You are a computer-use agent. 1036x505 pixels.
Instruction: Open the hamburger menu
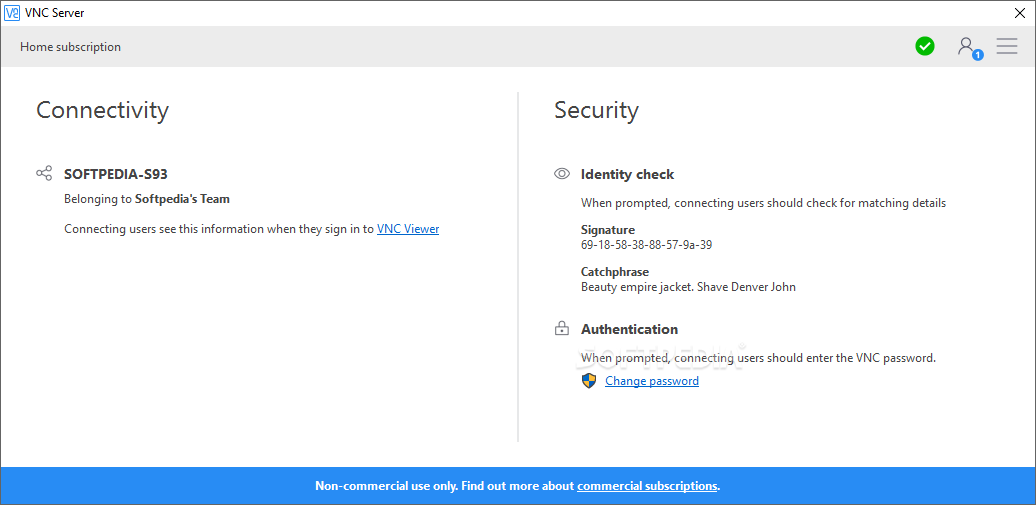(x=1007, y=46)
